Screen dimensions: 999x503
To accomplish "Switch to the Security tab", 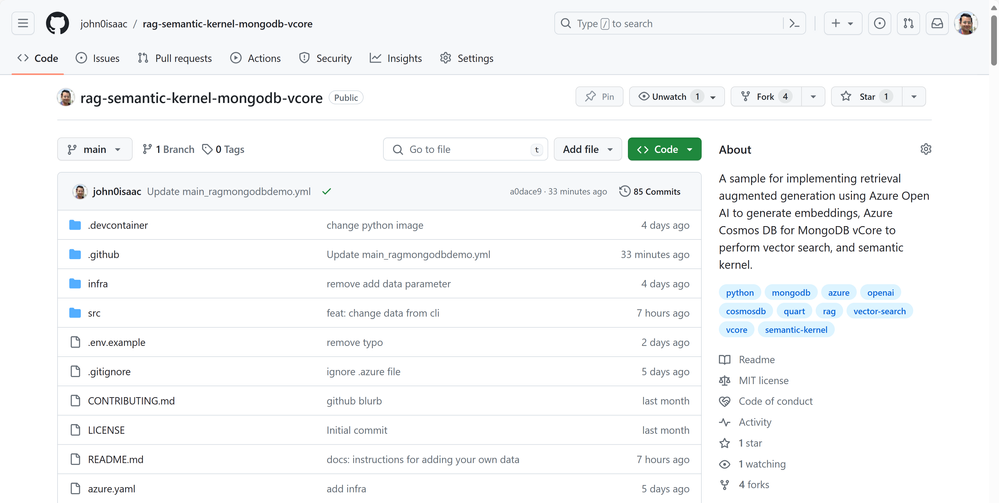I will coord(325,58).
